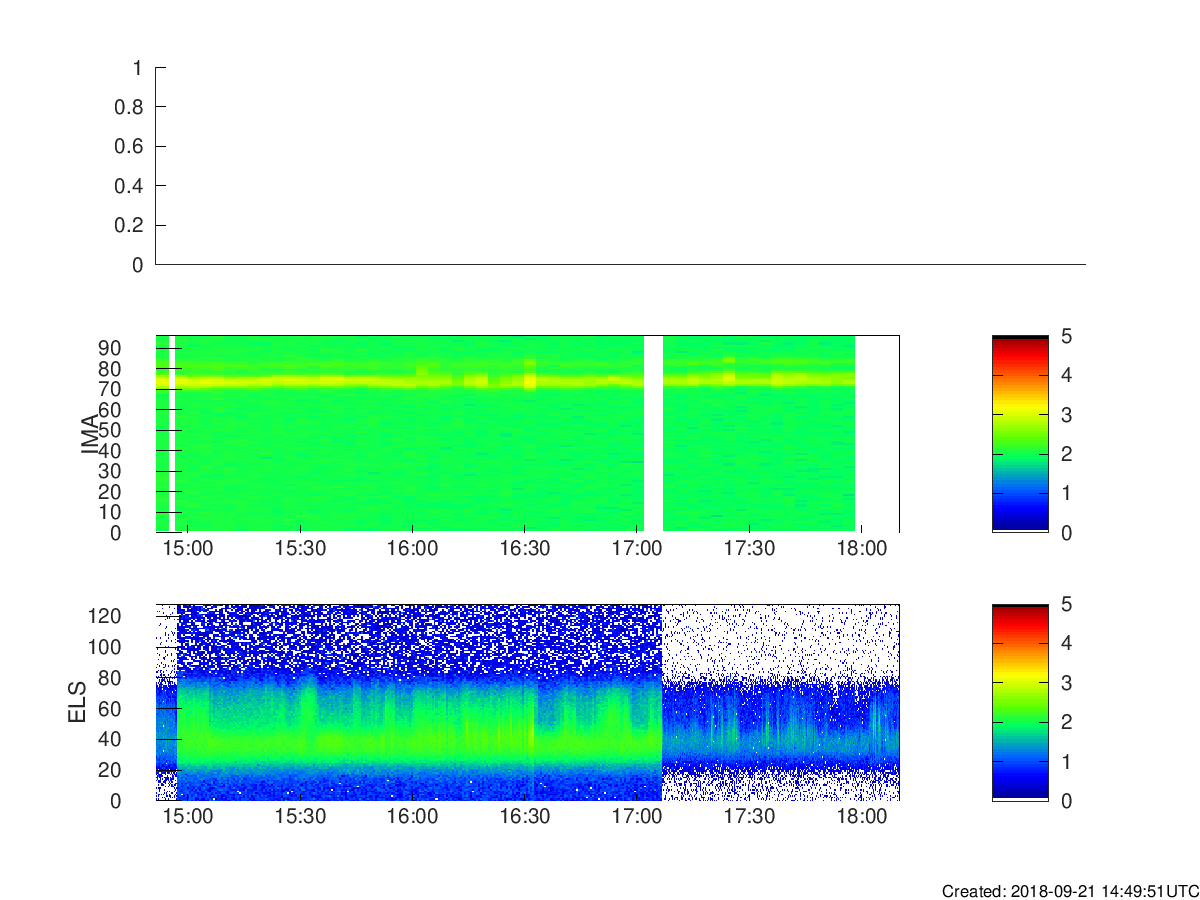Click 15:00 time label under ELS panel
This screenshot has height=900, width=1200.
pyautogui.click(x=188, y=816)
